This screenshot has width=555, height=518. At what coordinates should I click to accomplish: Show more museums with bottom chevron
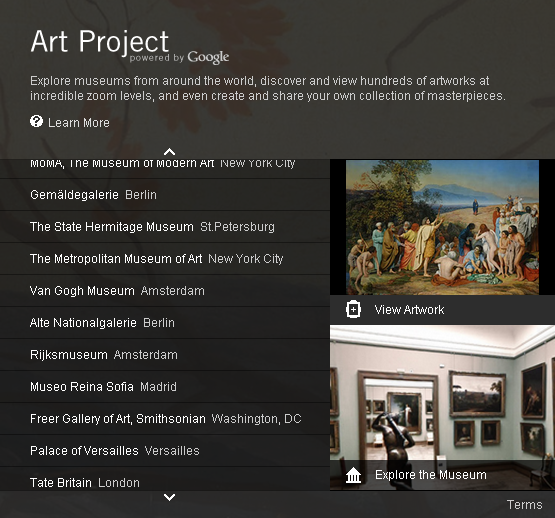click(170, 497)
